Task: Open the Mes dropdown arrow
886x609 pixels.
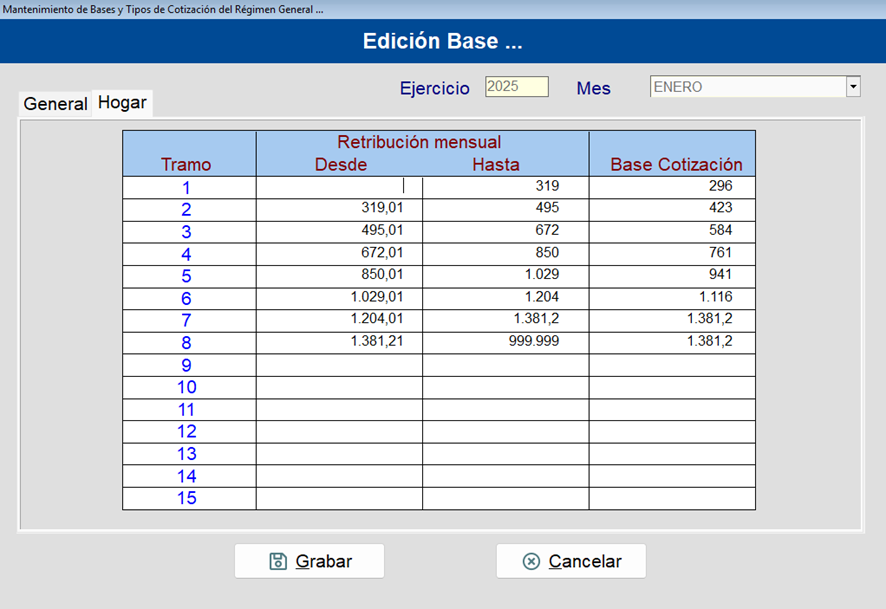Action: [x=853, y=86]
